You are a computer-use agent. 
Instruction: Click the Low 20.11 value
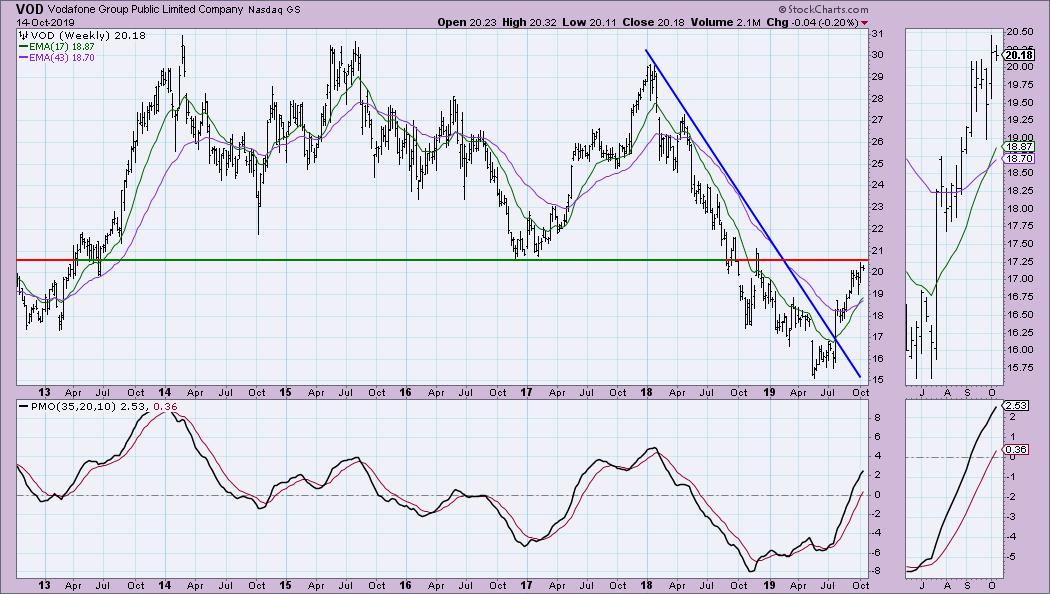[589, 22]
